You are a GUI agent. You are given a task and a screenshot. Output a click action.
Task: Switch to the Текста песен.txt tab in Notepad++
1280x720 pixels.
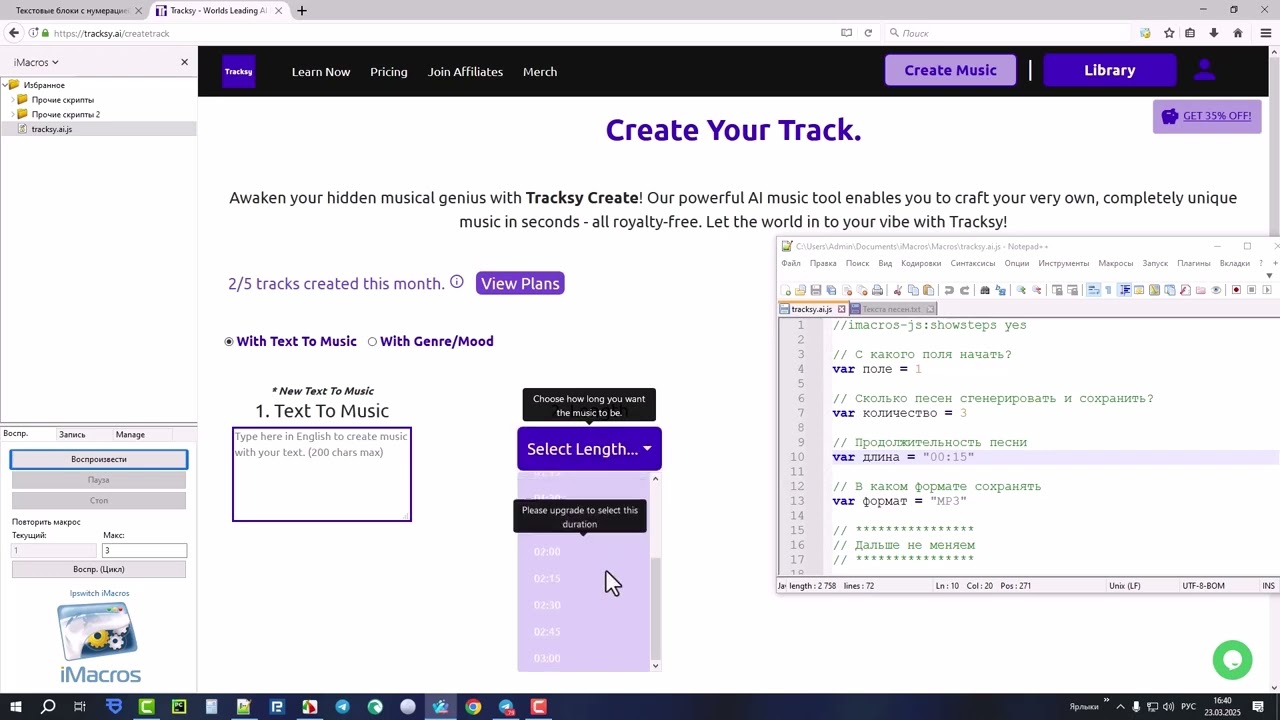[x=892, y=309]
